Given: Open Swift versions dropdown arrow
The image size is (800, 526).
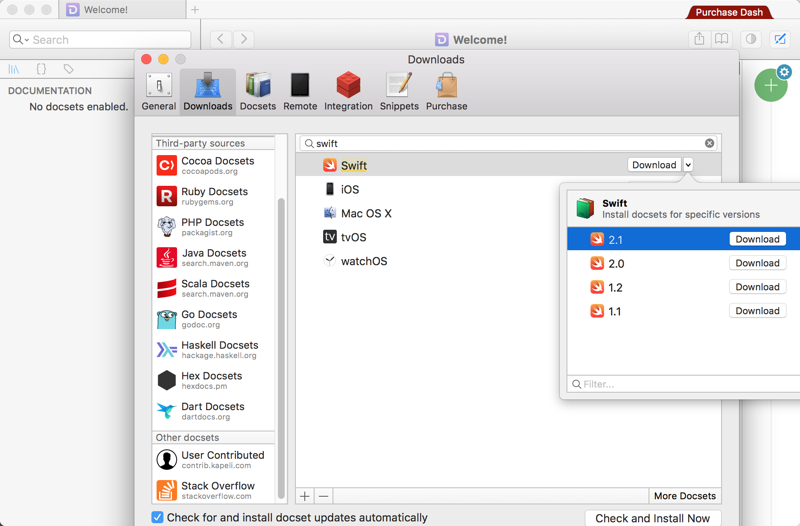Looking at the screenshot, I should coord(688,165).
